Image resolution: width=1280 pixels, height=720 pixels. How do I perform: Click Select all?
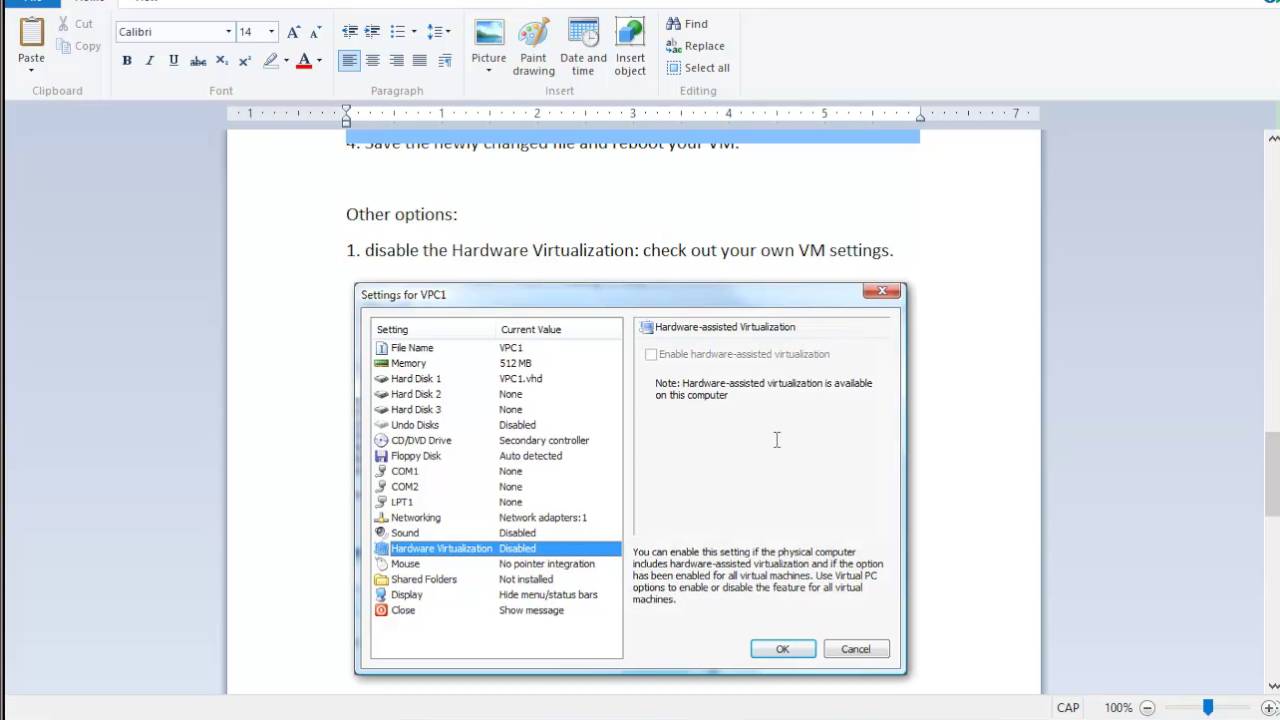[x=698, y=68]
